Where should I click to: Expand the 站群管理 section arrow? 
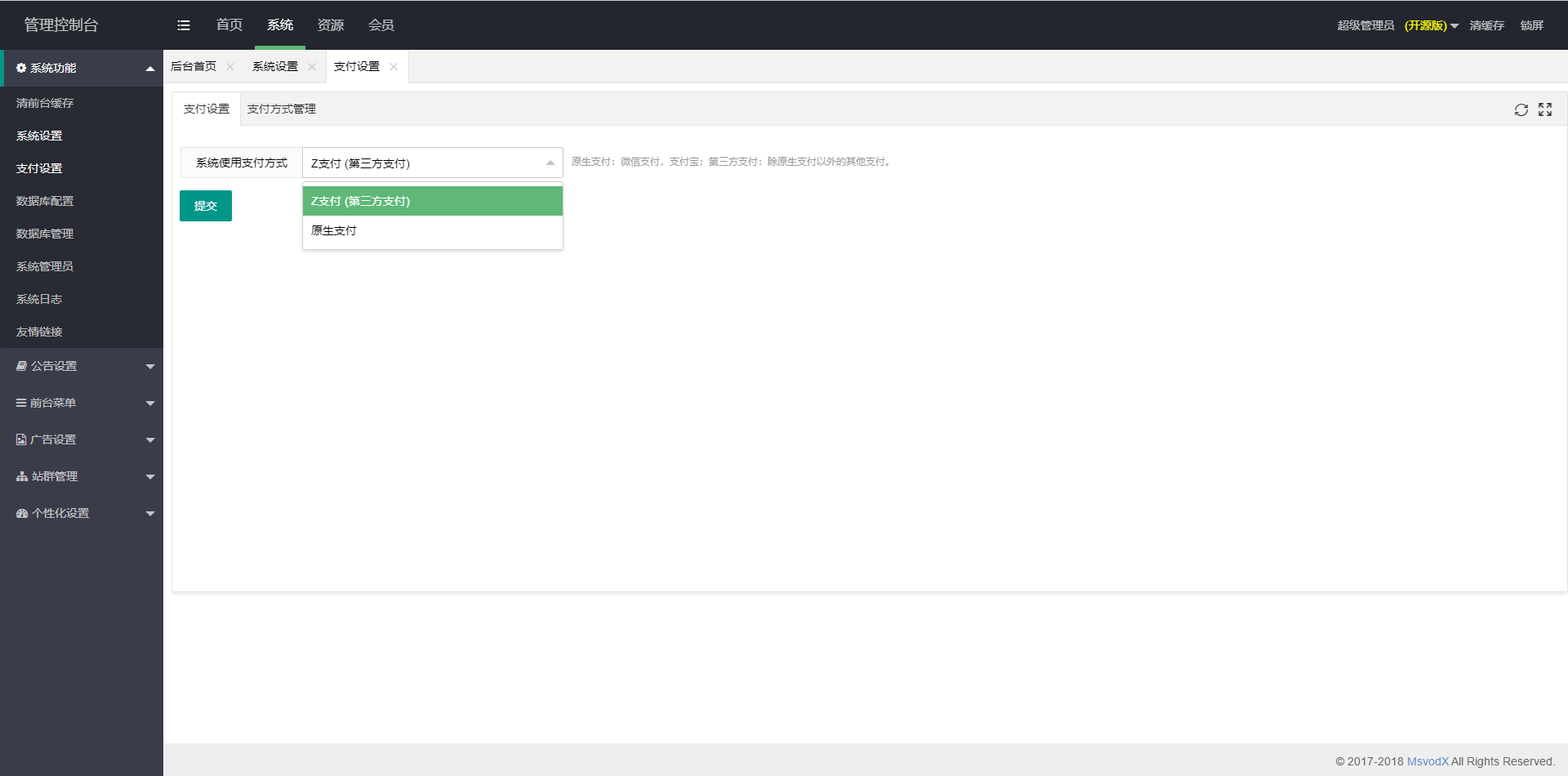tap(150, 477)
